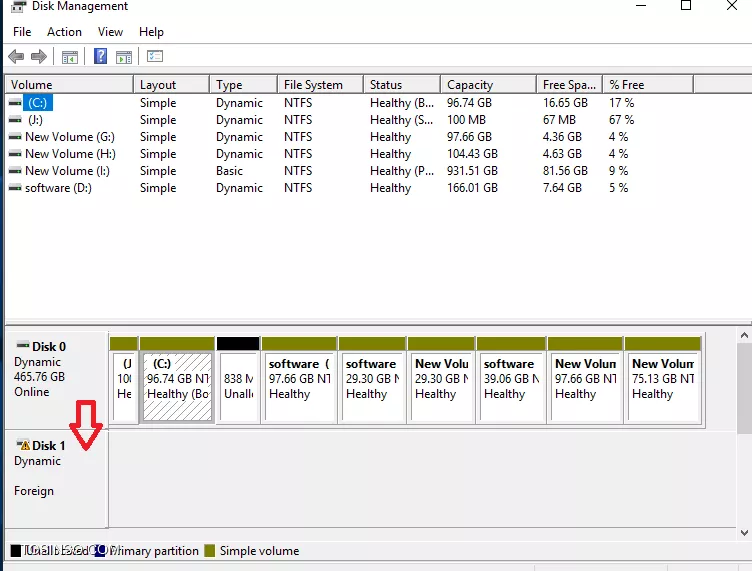Screen dimensions: 752x571
Task: Click the disk pane scroll down arrow
Action: pyautogui.click(x=744, y=532)
